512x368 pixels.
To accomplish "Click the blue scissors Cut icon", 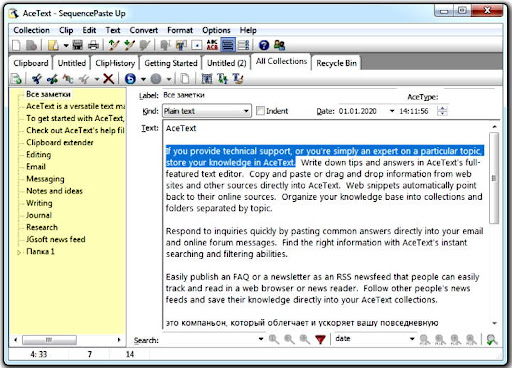I will pyautogui.click(x=37, y=79).
